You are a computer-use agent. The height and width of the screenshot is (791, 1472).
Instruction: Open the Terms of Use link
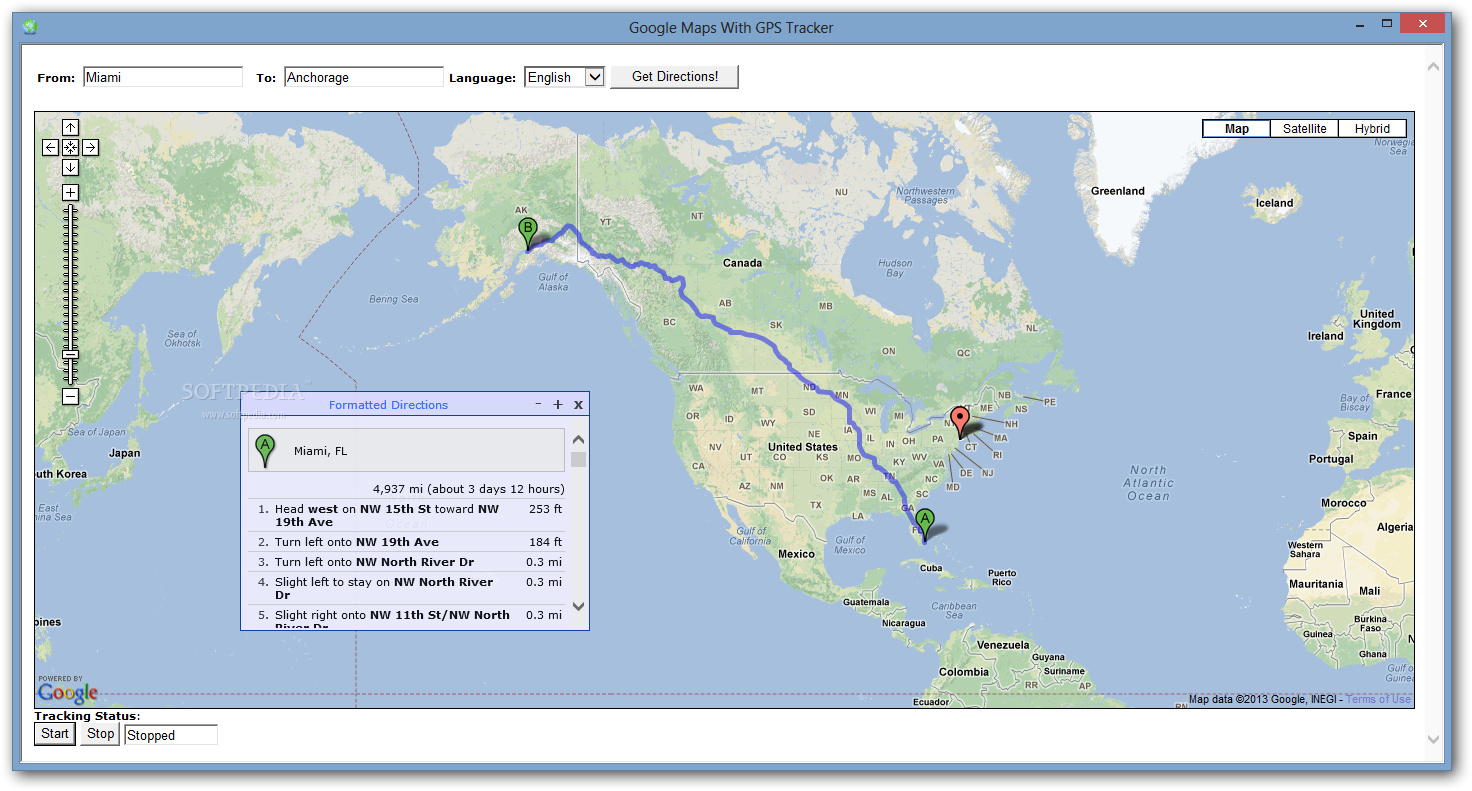(1378, 699)
